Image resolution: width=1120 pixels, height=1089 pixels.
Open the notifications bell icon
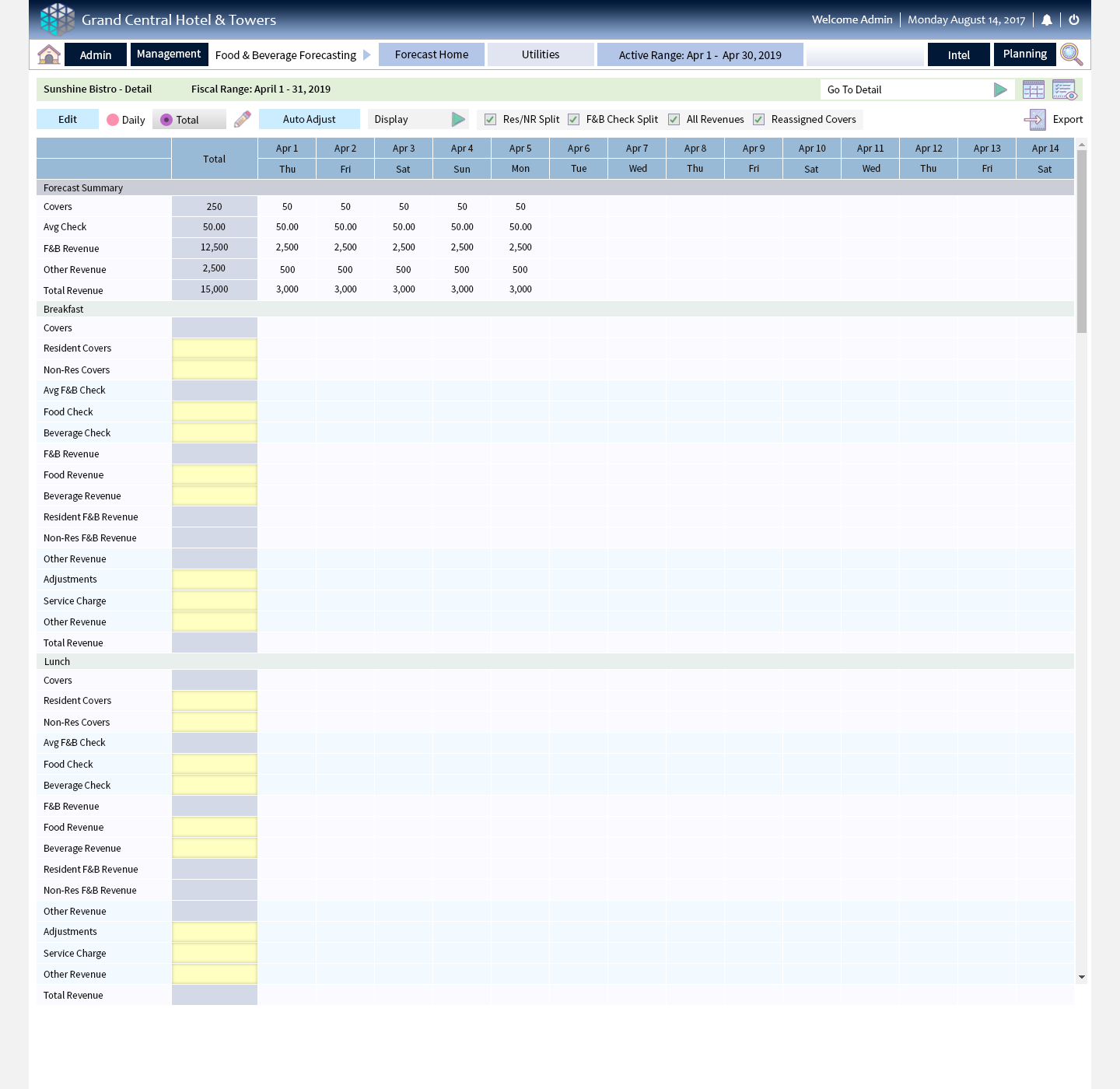[1047, 20]
